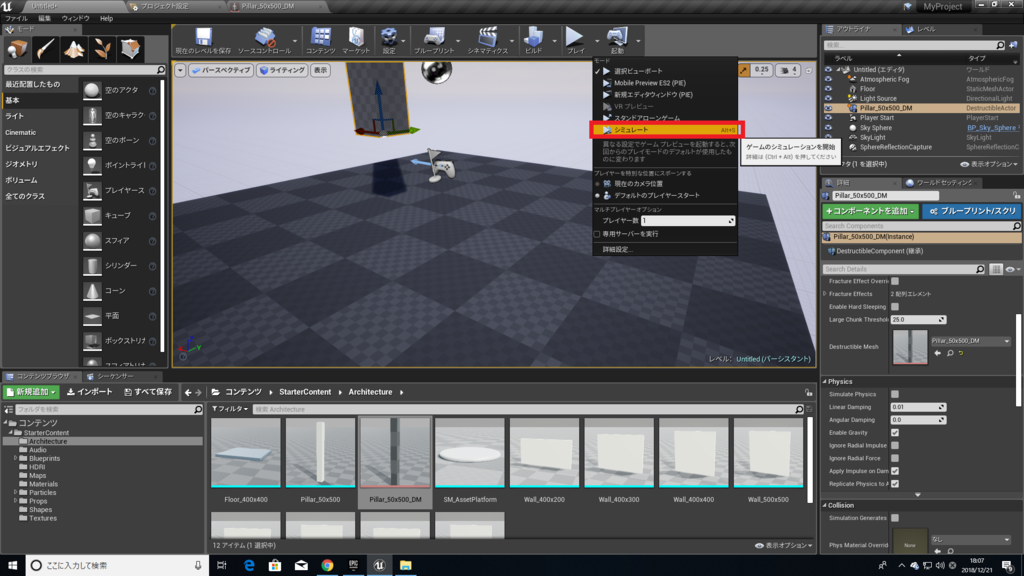
Task: Select current camera location spawn radio
Action: [x=598, y=184]
